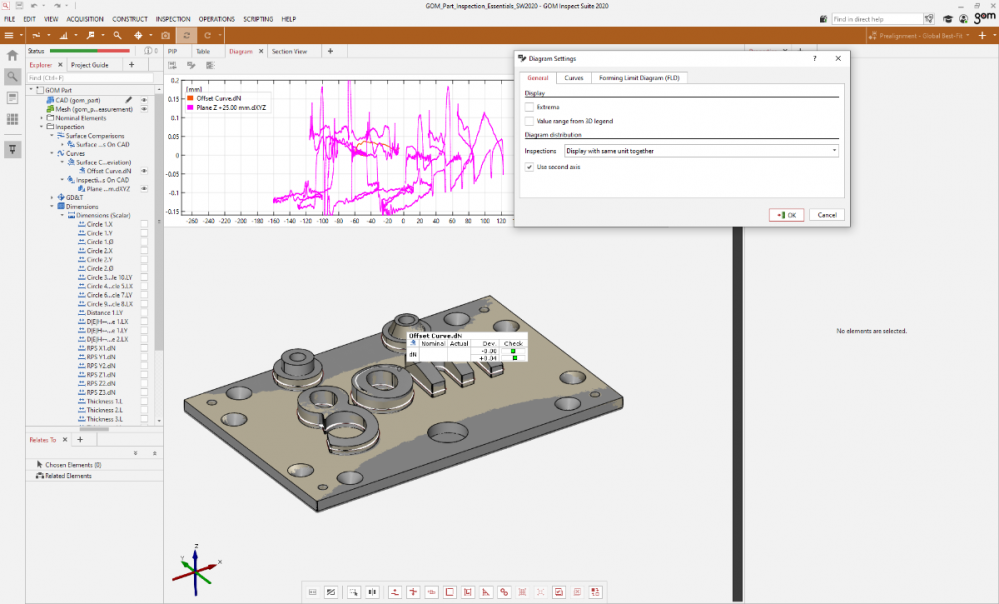Click the user account icon at top right
This screenshot has height=604, width=999.
pos(963,19)
